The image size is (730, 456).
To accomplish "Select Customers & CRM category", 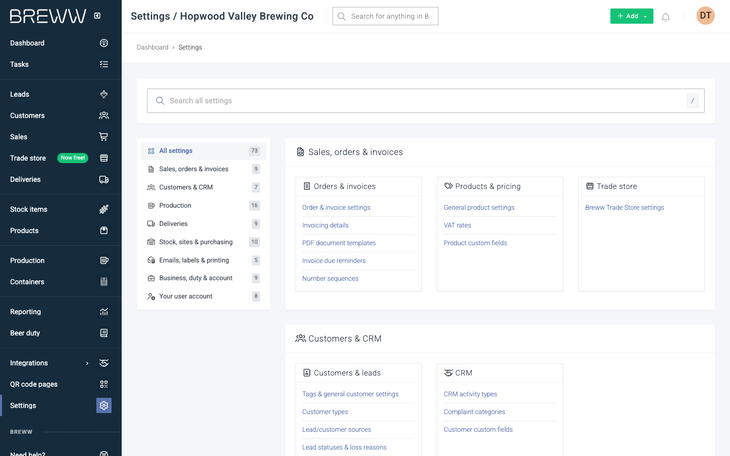I will click(x=203, y=187).
